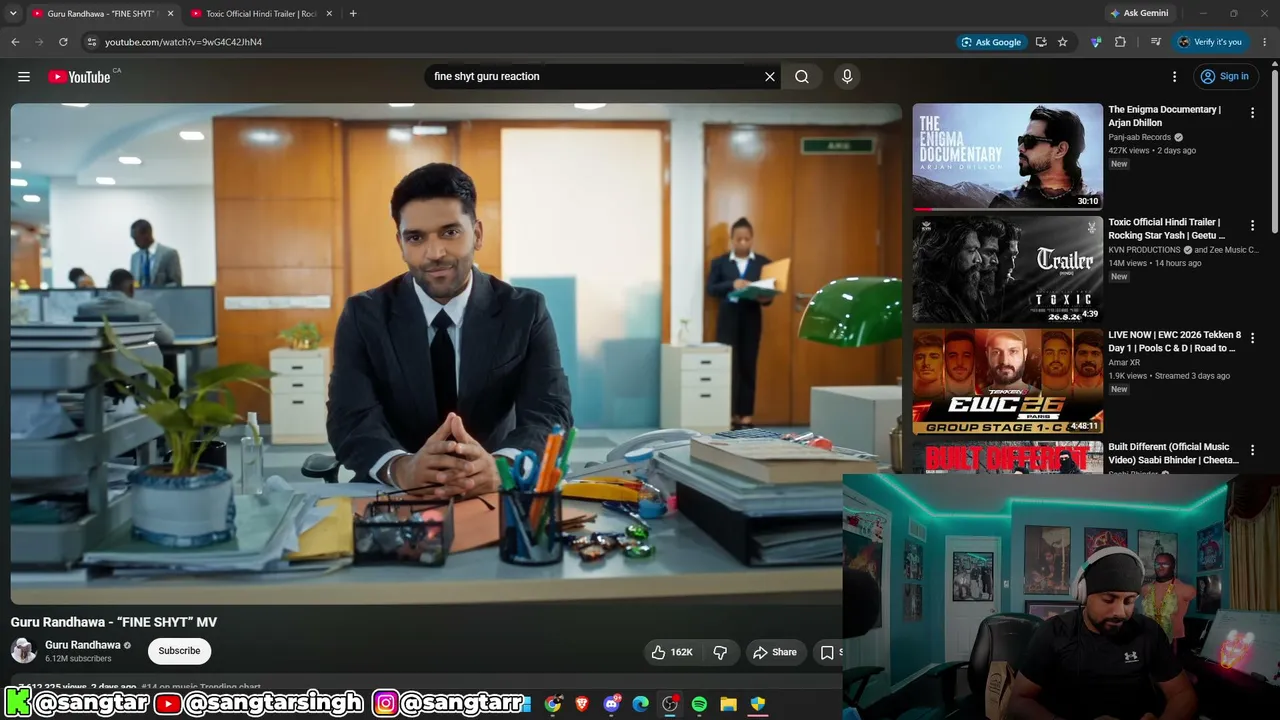Subscribe to Guru Randhawa channel
1280x720 pixels.
point(180,651)
